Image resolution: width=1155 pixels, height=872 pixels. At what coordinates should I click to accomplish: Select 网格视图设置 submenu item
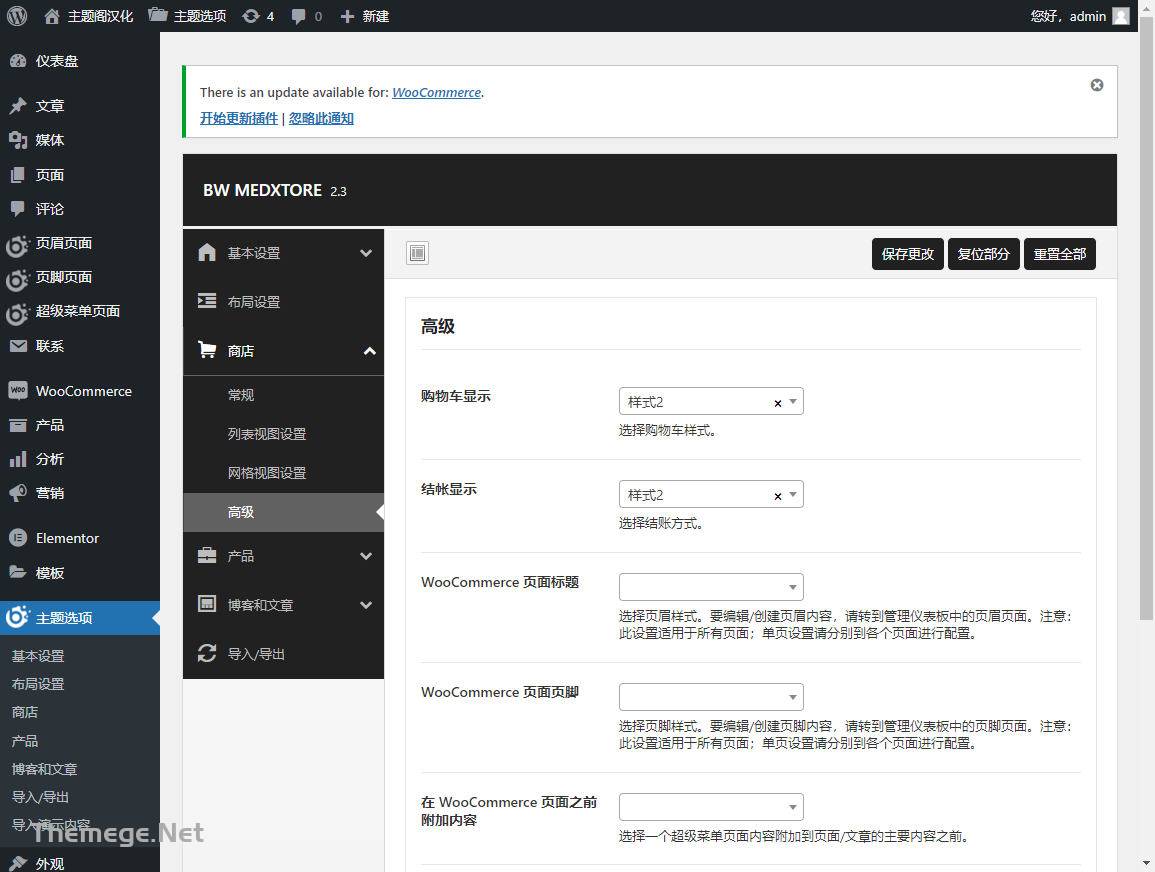(284, 473)
